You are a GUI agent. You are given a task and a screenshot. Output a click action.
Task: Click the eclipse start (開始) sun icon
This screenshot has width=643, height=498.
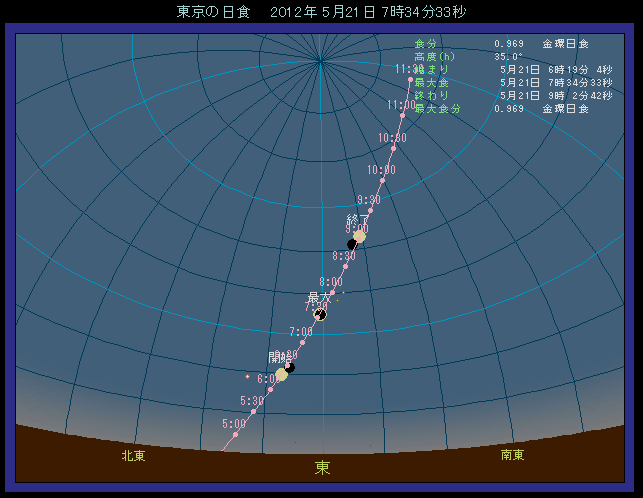tap(282, 374)
